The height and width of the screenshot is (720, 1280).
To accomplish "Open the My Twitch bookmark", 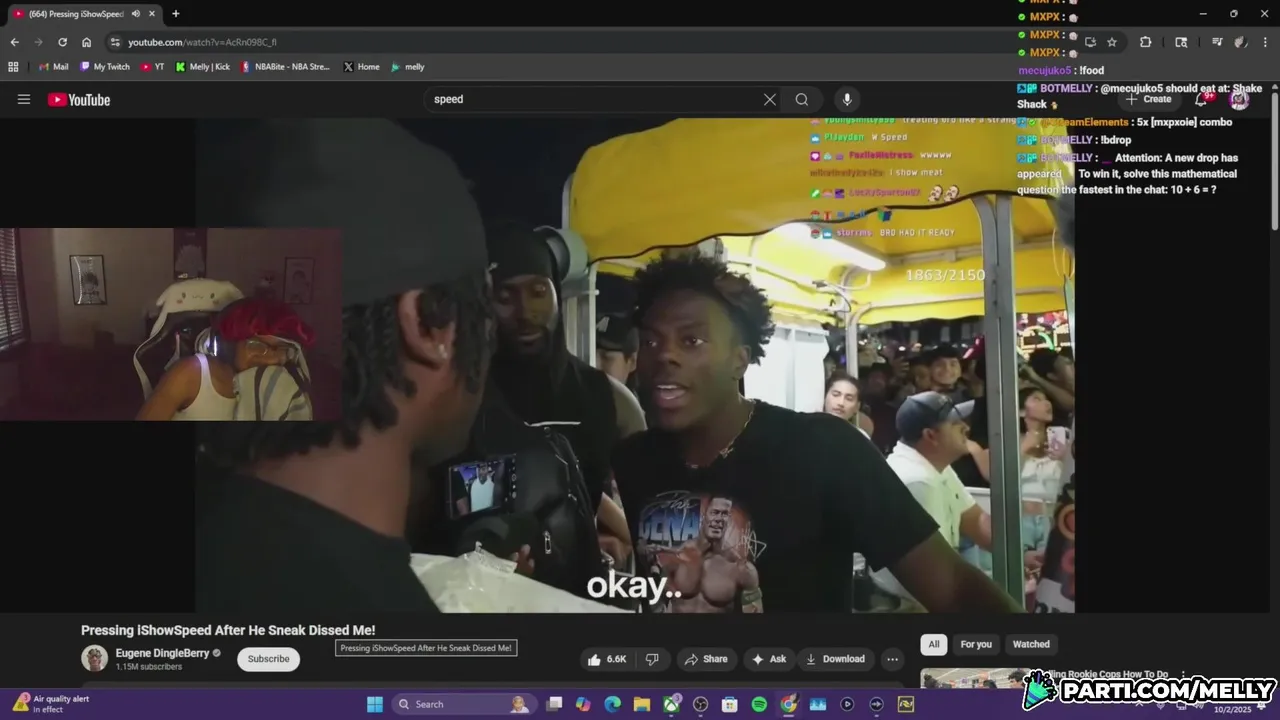I will pyautogui.click(x=105, y=67).
